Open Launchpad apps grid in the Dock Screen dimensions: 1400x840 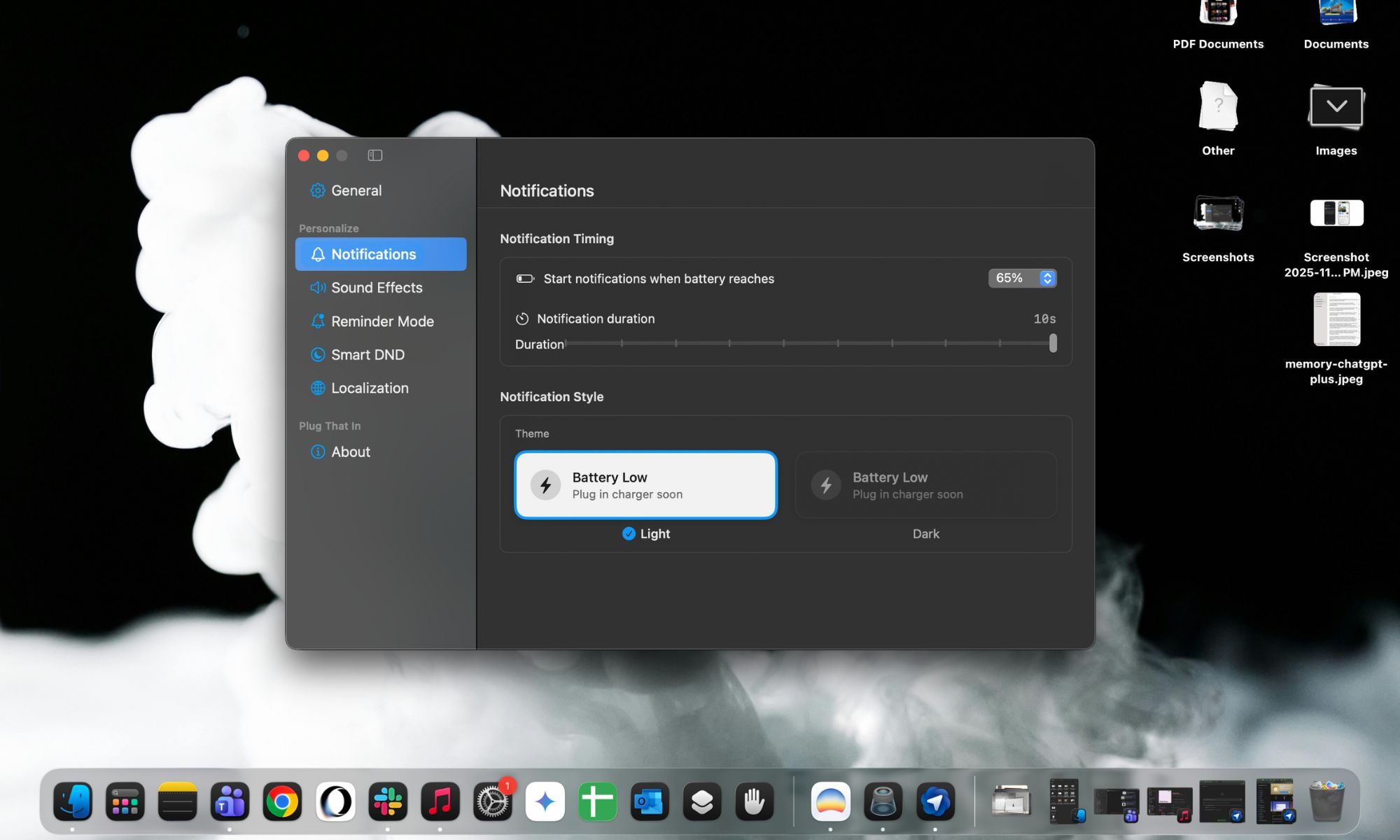[x=125, y=801]
